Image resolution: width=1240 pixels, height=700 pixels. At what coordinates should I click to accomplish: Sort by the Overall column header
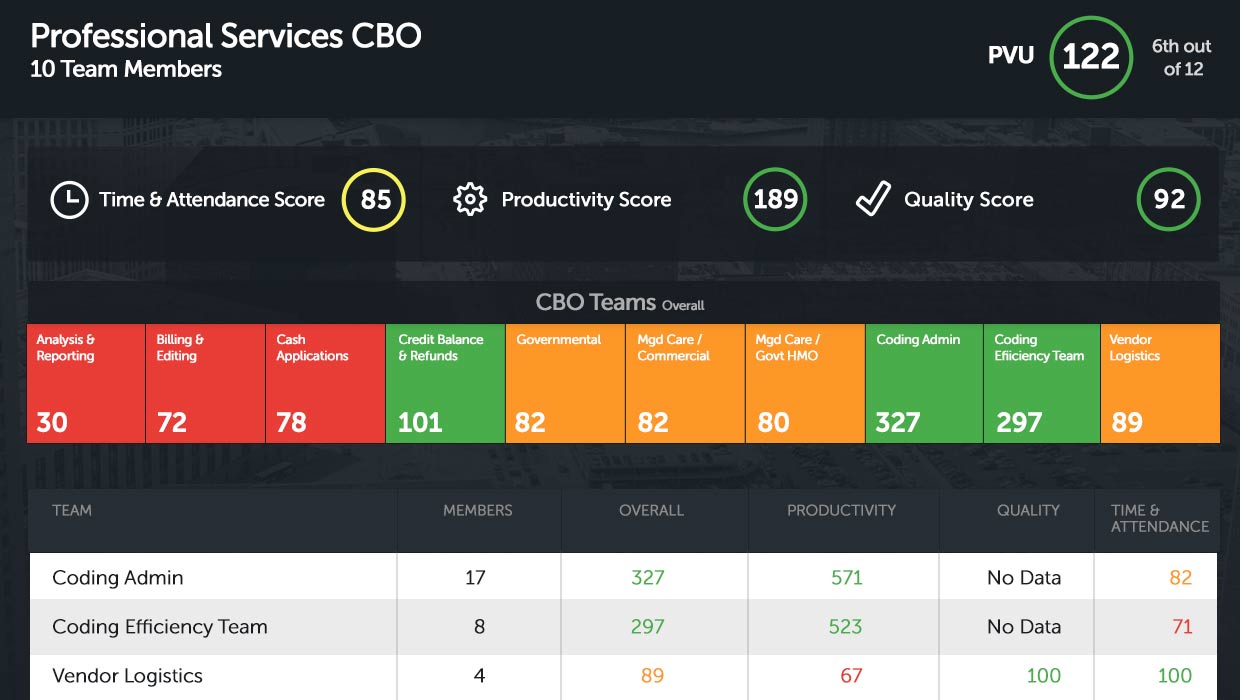point(651,510)
